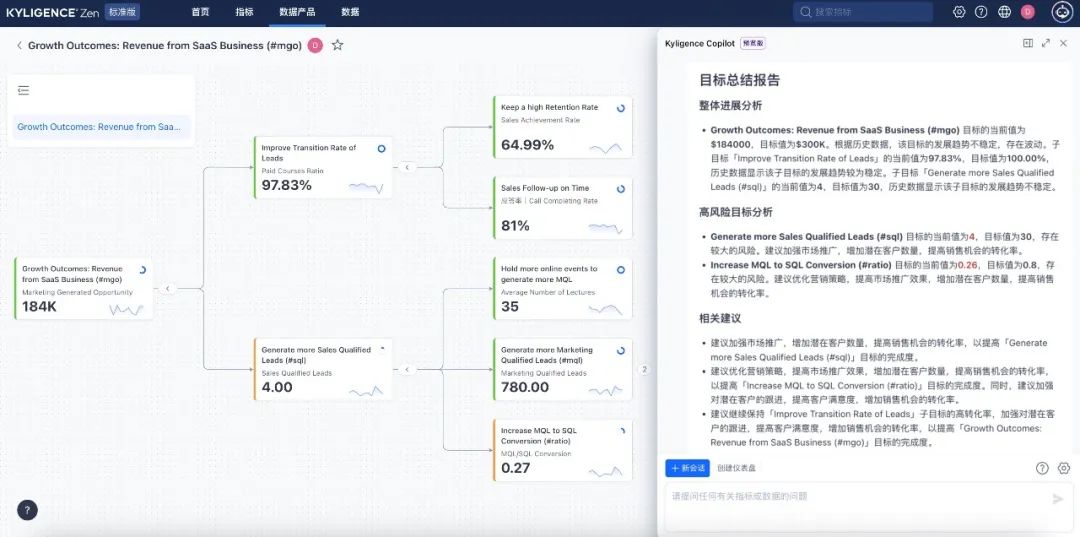
Task: Collapse children of Growth Outcomes node
Action: 168,289
